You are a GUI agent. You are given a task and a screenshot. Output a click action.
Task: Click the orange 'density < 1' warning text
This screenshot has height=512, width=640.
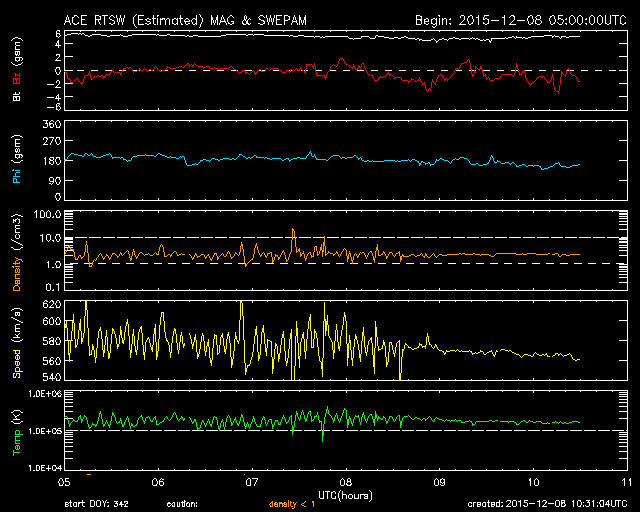point(292,505)
